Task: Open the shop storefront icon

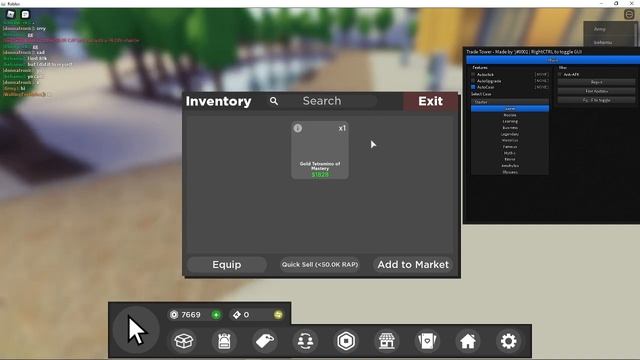Action: tap(387, 341)
